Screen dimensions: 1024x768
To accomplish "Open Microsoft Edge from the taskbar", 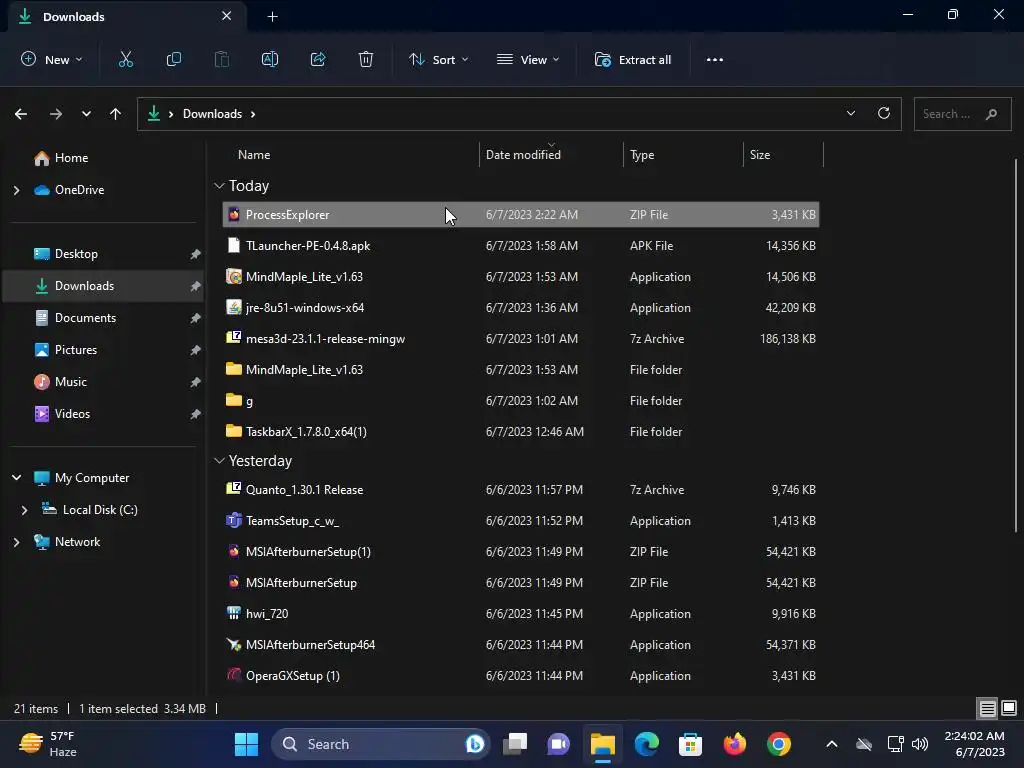I will click(x=647, y=744).
